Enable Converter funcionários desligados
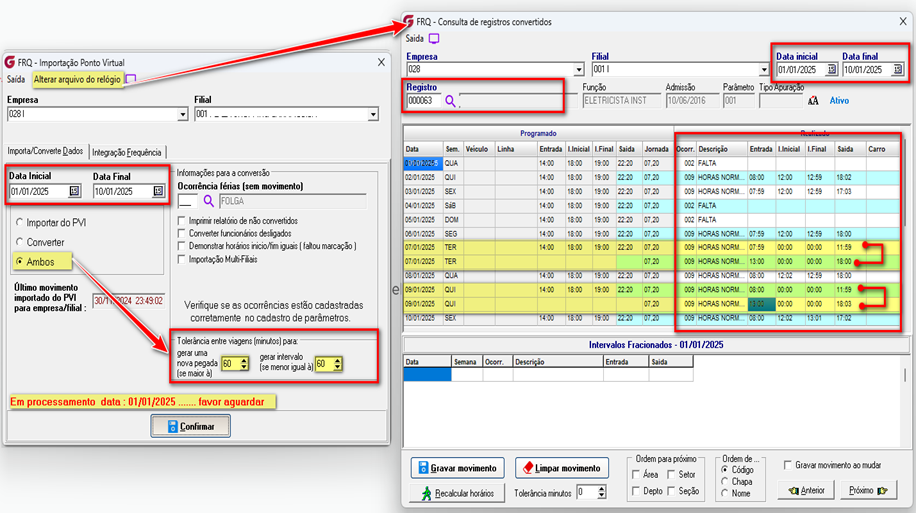The image size is (916, 513). tap(182, 234)
